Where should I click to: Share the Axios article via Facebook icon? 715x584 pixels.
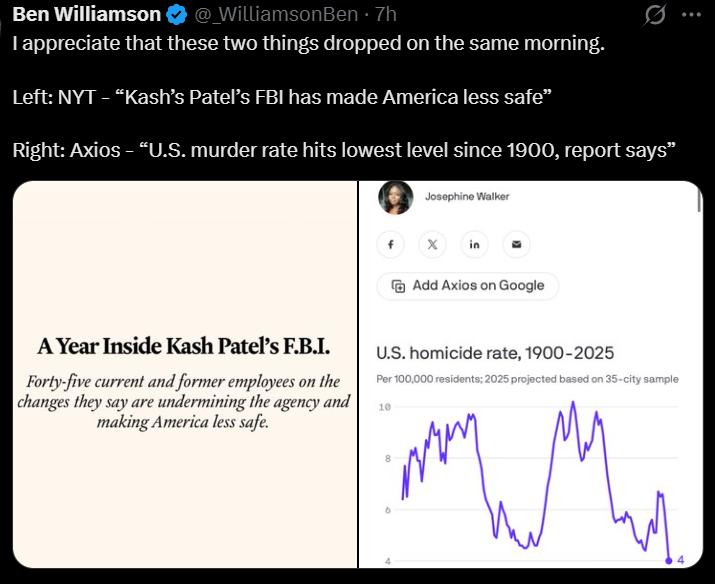point(390,244)
